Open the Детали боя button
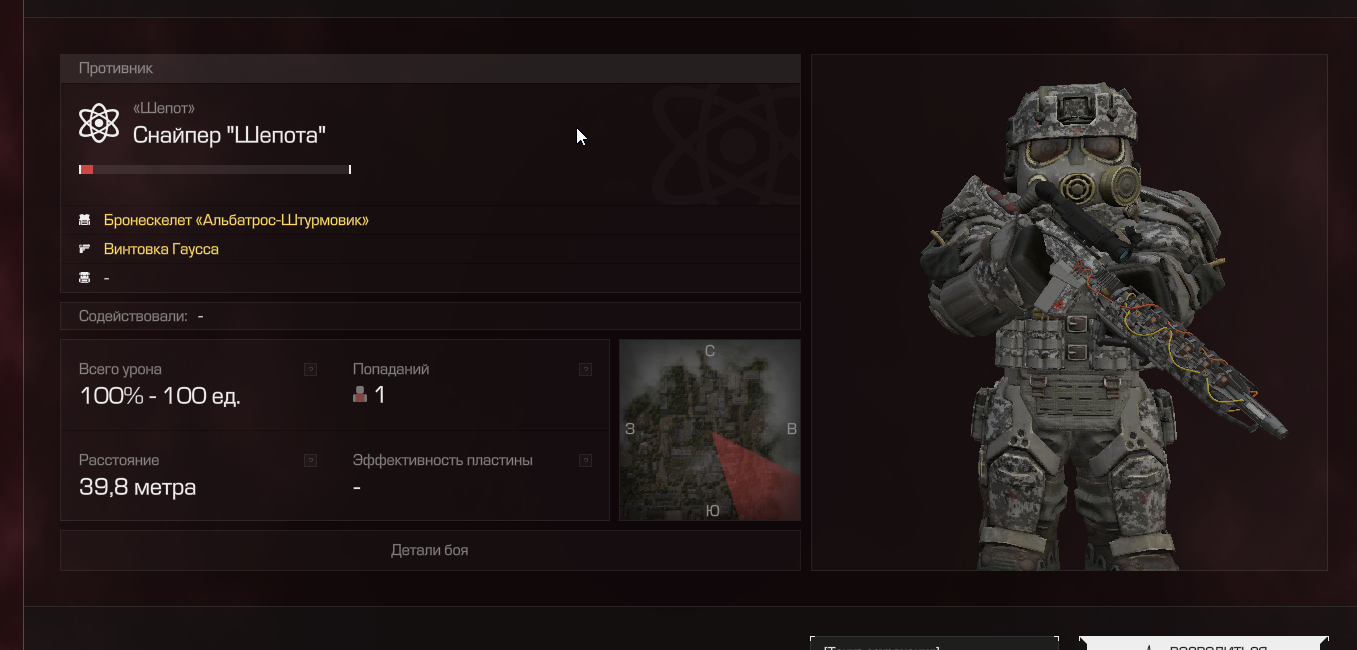This screenshot has width=1357, height=650. [x=430, y=550]
